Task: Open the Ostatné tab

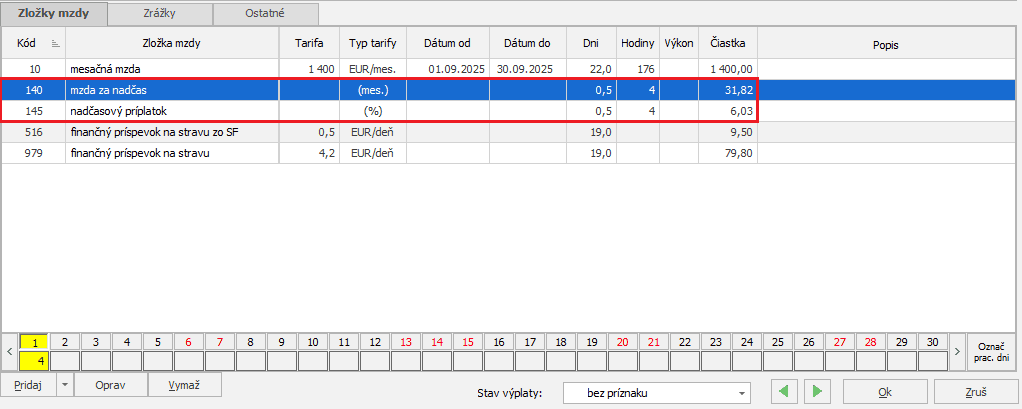Action: point(266,13)
